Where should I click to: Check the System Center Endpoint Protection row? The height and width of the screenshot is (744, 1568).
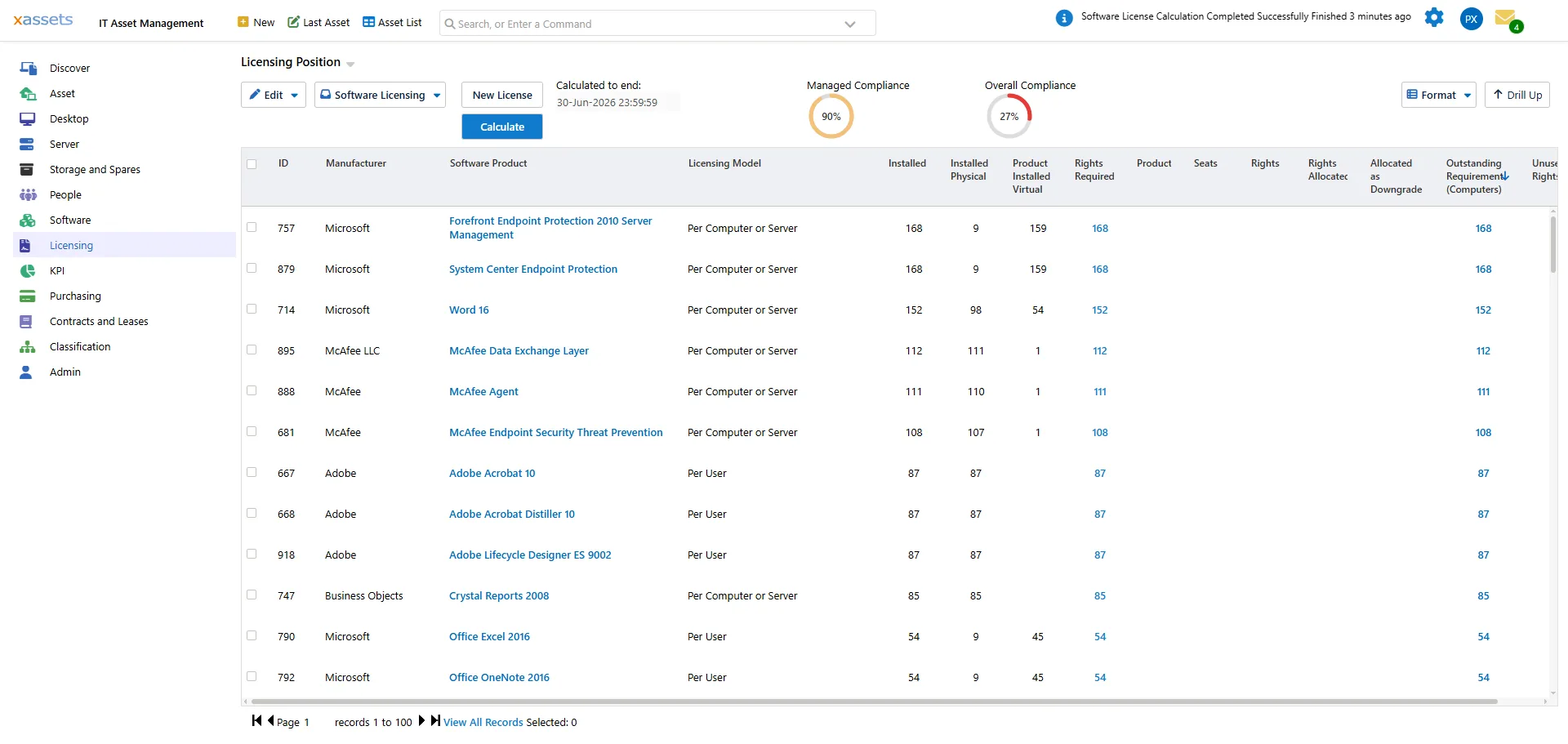click(252, 269)
